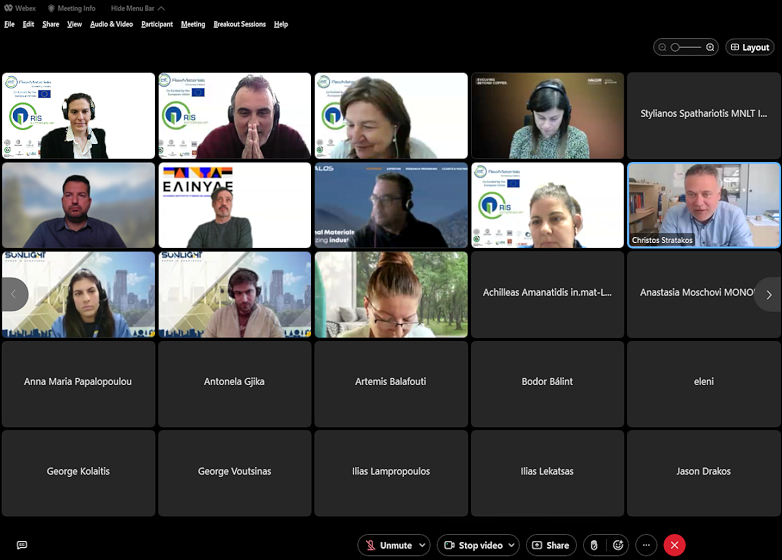Image resolution: width=782 pixels, height=560 pixels.
Task: Open the chat panel icon
Action: tap(21, 545)
